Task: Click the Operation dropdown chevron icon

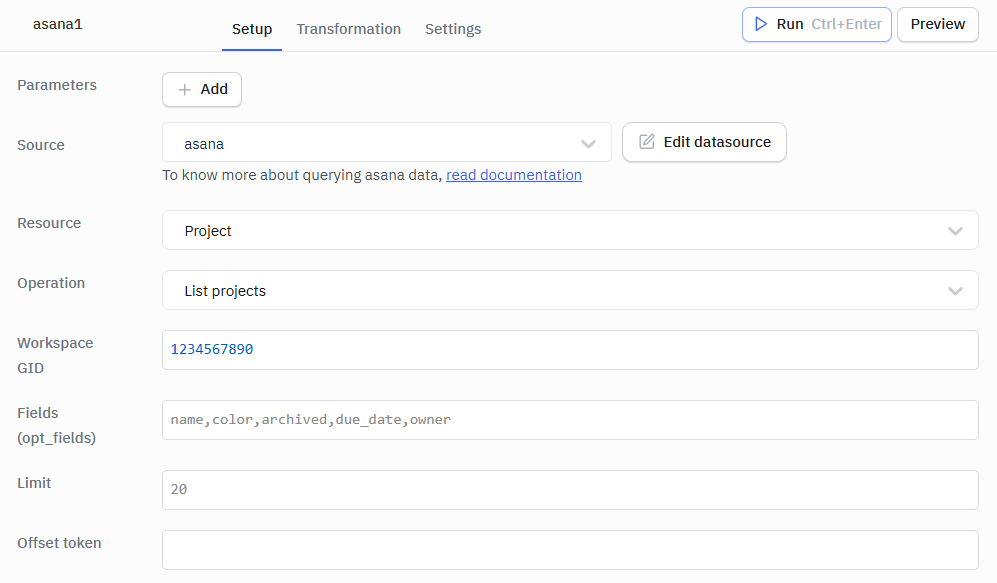Action: [955, 291]
